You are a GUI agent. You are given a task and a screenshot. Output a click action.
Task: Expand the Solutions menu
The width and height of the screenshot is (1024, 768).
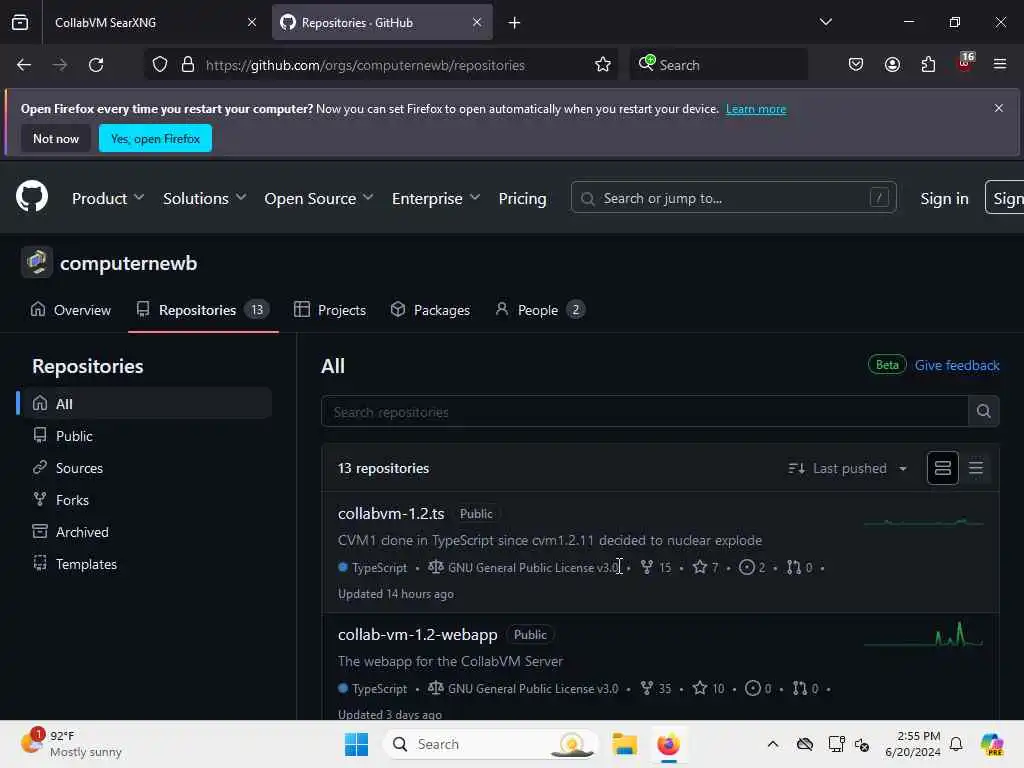204,198
